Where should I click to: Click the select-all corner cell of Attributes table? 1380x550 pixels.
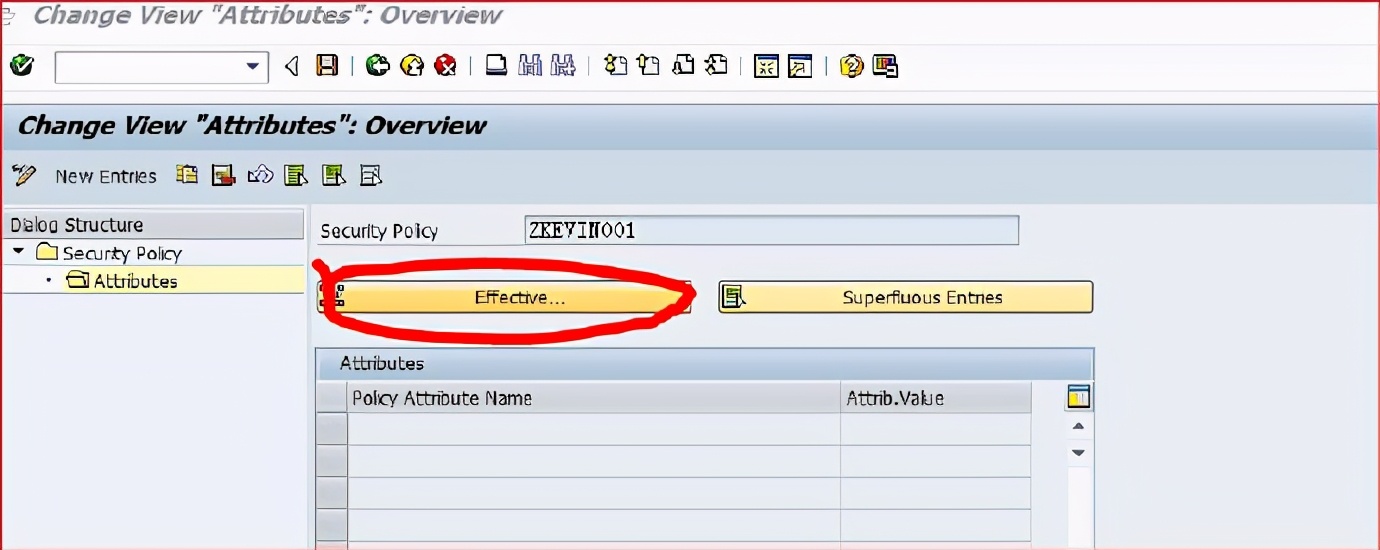tap(332, 398)
